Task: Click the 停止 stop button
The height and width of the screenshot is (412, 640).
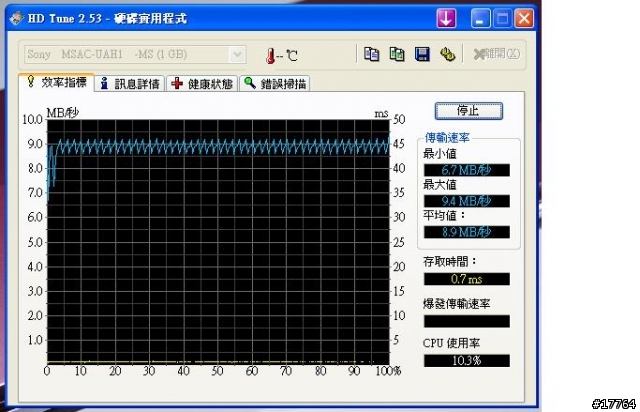Action: (469, 111)
